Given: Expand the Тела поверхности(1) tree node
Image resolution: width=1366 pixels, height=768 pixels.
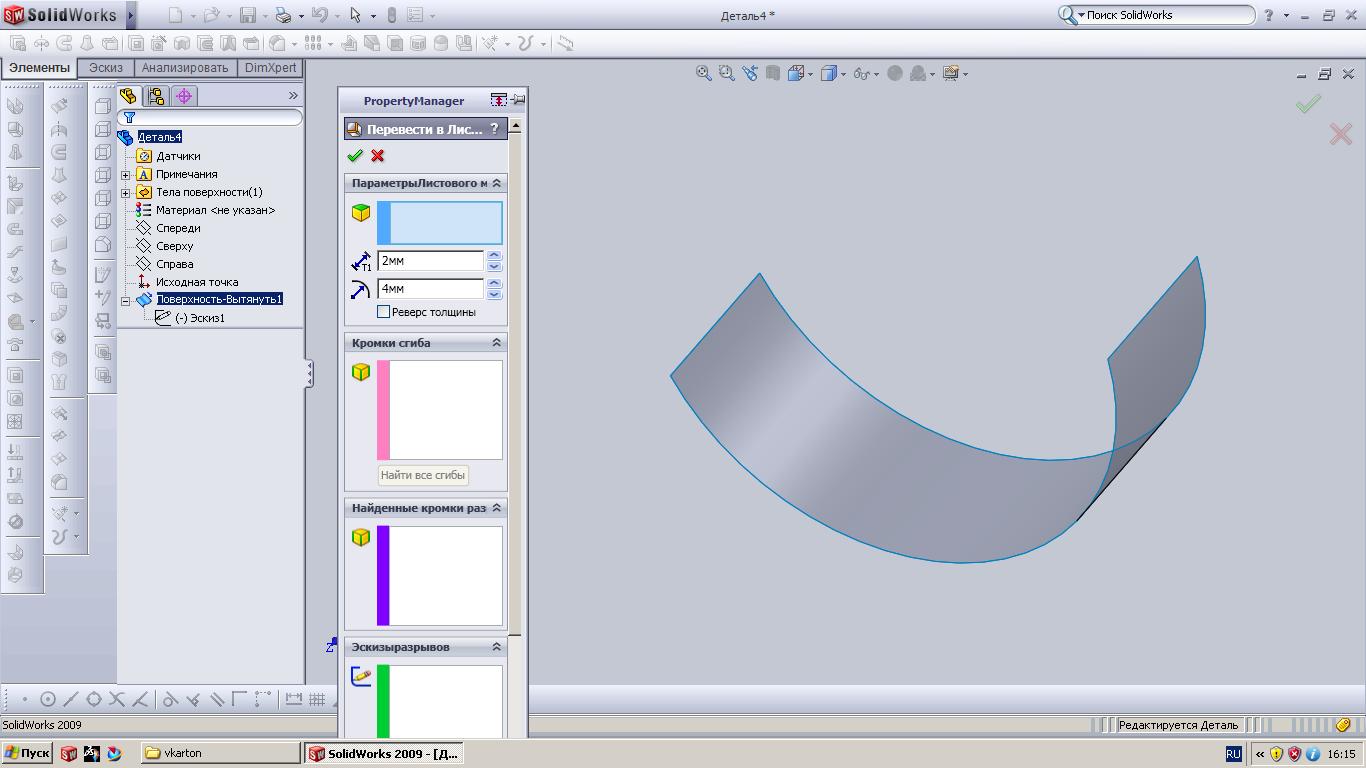Looking at the screenshot, I should point(126,192).
